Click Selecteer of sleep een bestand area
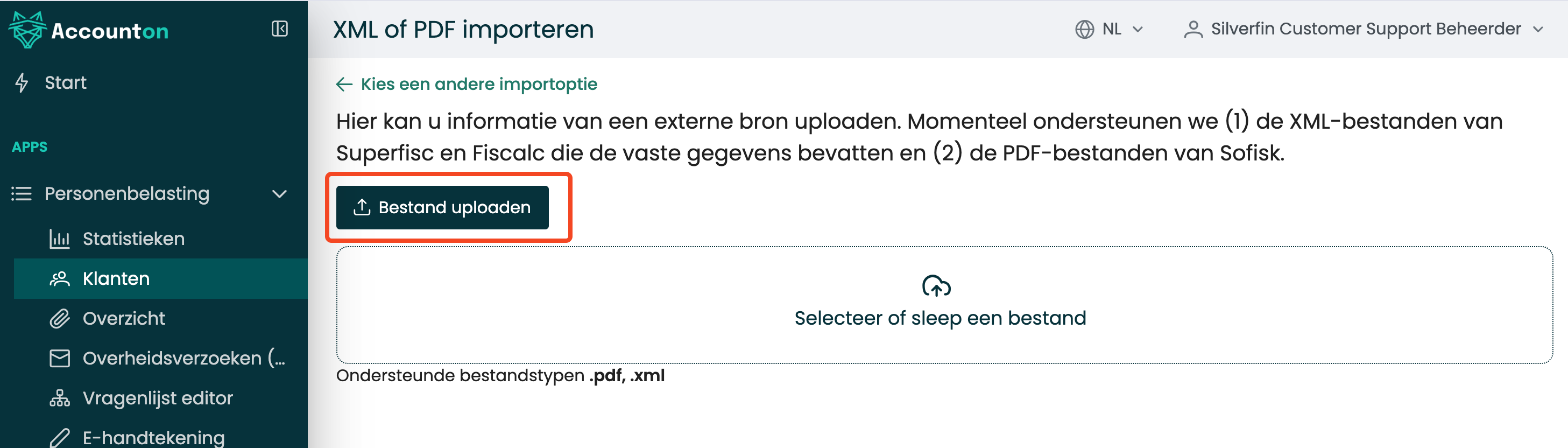Screen dimensions: 1568x448 [944, 305]
